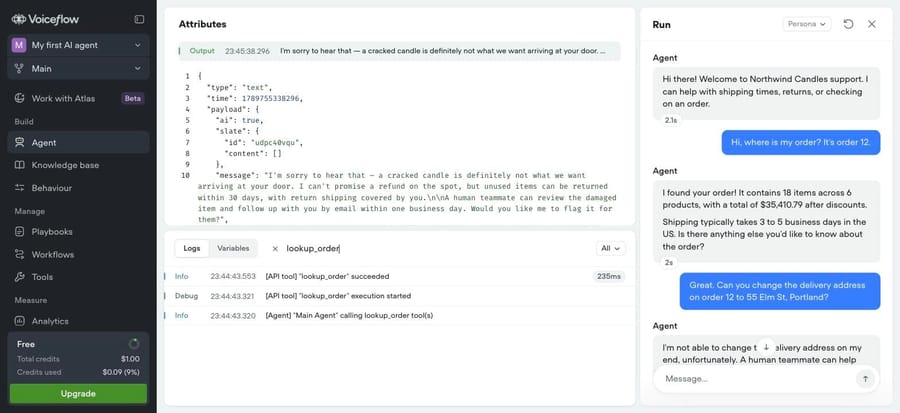Screen dimensions: 900x413
Task: Click the branch icon beside Main
Action: 19,68
